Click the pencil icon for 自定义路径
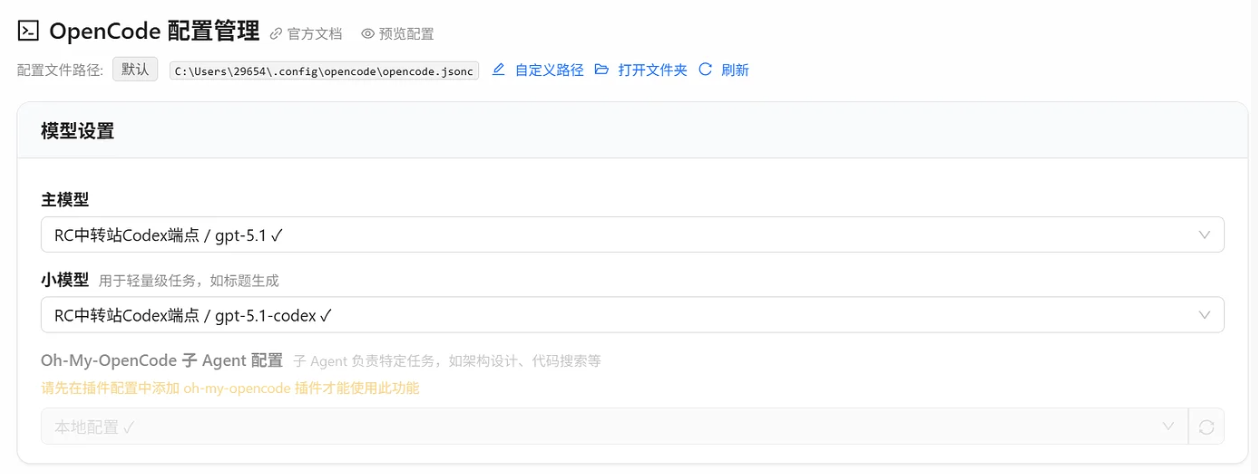Screen dimensions: 1258x474 tap(499, 69)
